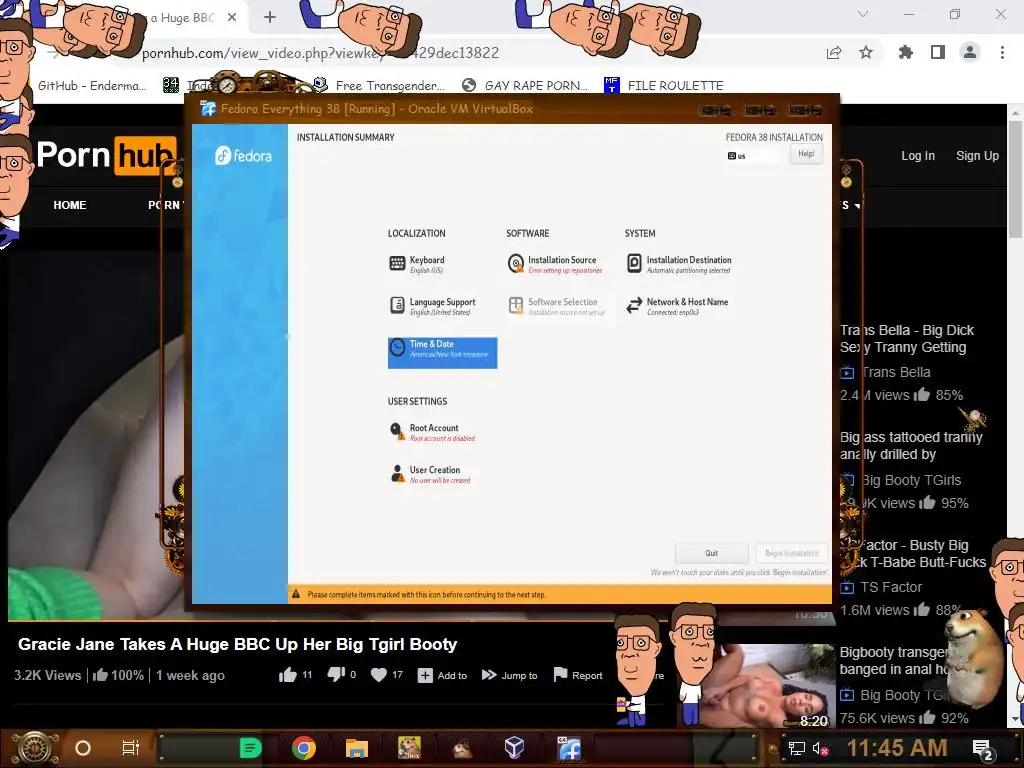Click the Cortana circle on taskbar
The height and width of the screenshot is (768, 1024).
coord(83,748)
